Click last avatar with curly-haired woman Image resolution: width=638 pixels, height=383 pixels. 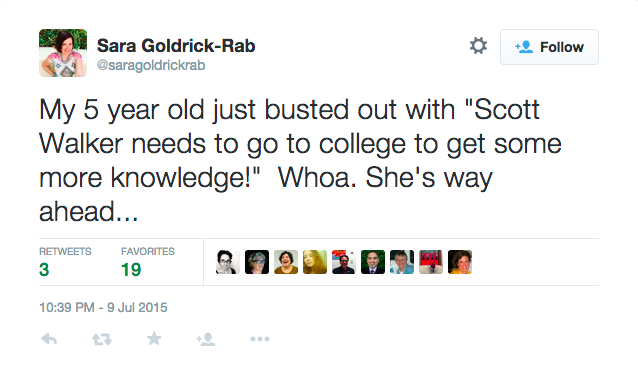click(x=460, y=262)
